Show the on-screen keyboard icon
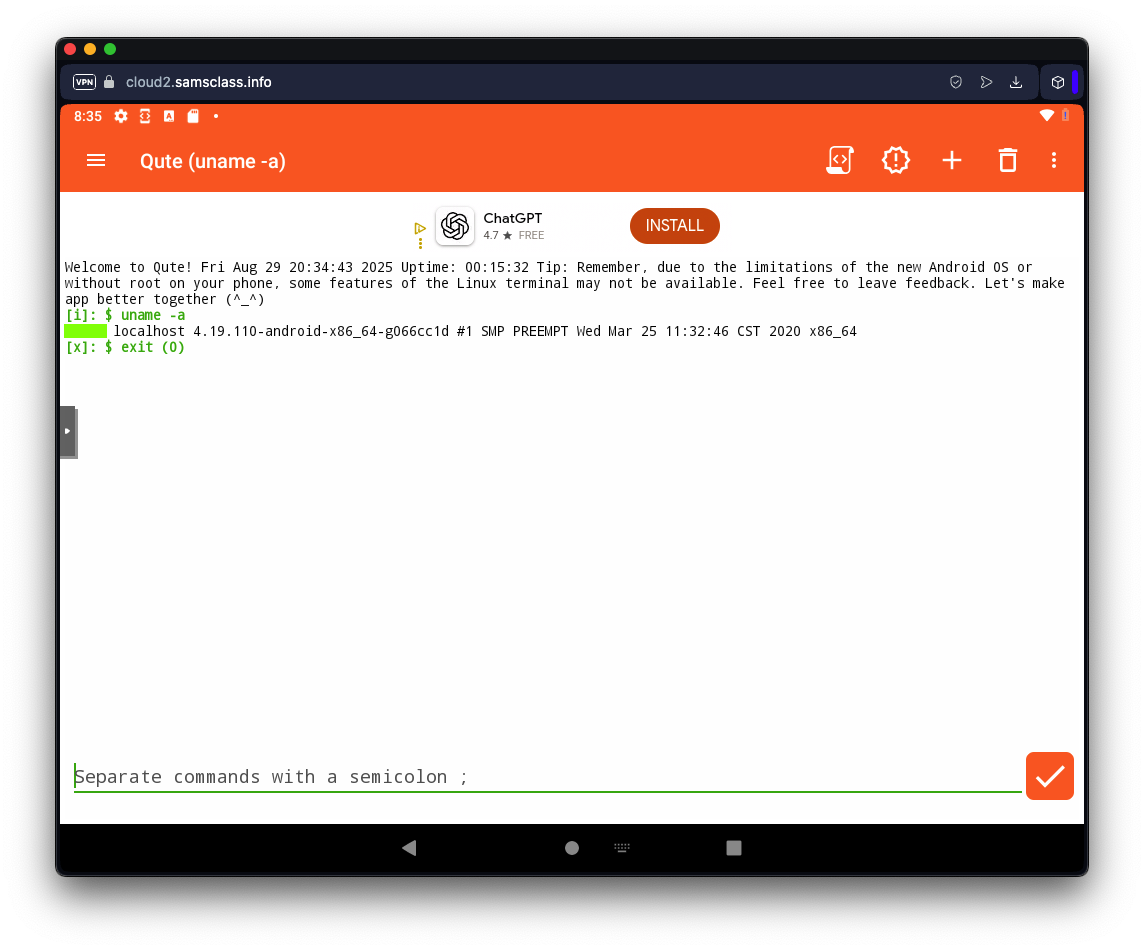This screenshot has width=1144, height=950. click(622, 848)
